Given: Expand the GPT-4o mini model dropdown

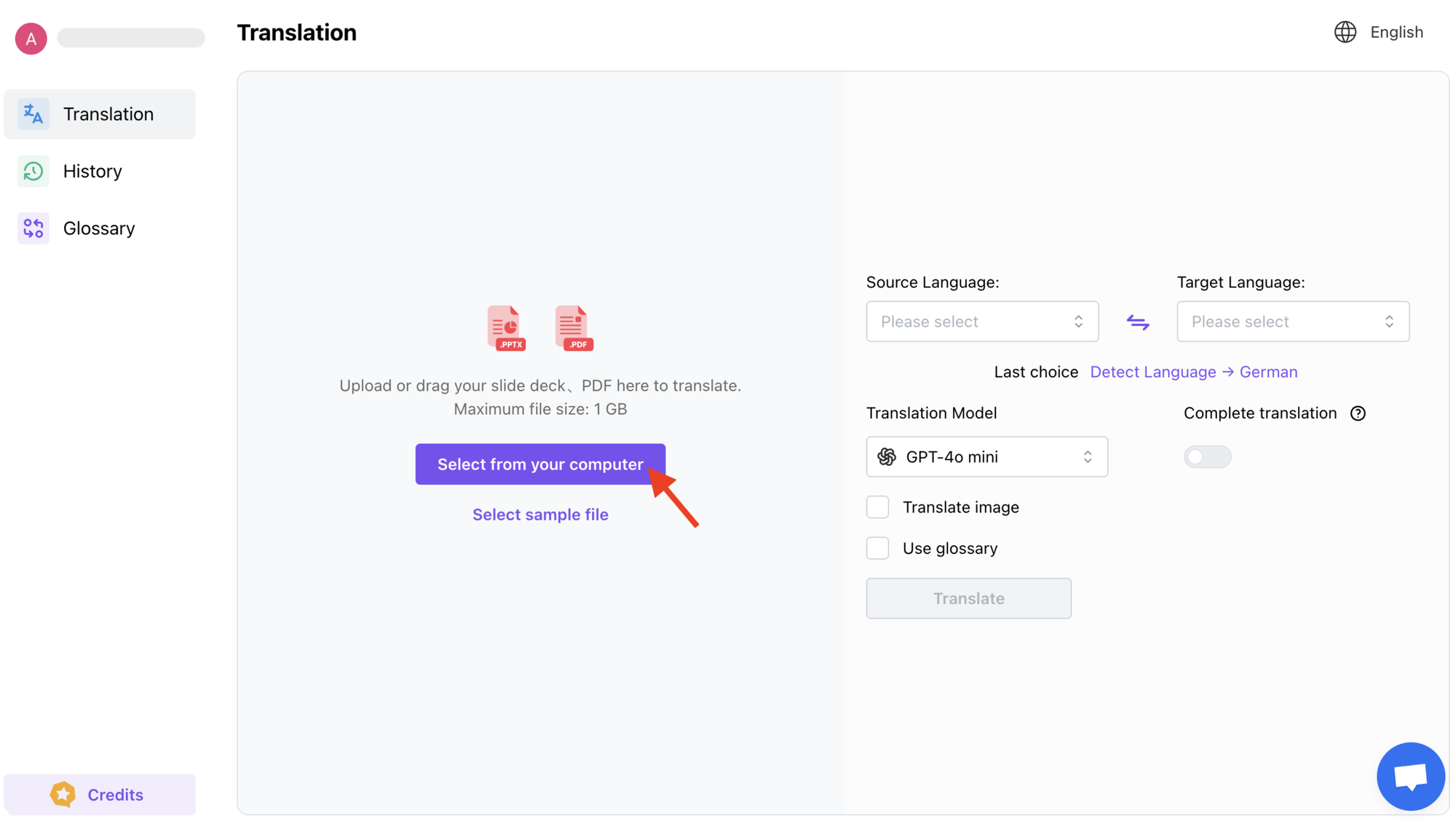Looking at the screenshot, I should tap(986, 457).
